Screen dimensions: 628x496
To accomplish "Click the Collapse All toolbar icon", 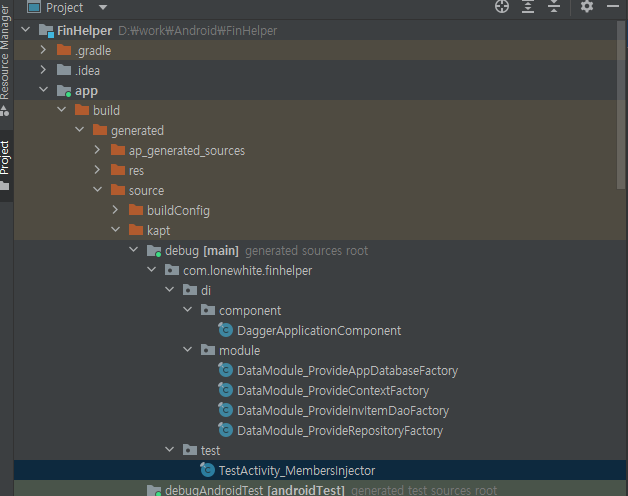I will click(554, 6).
